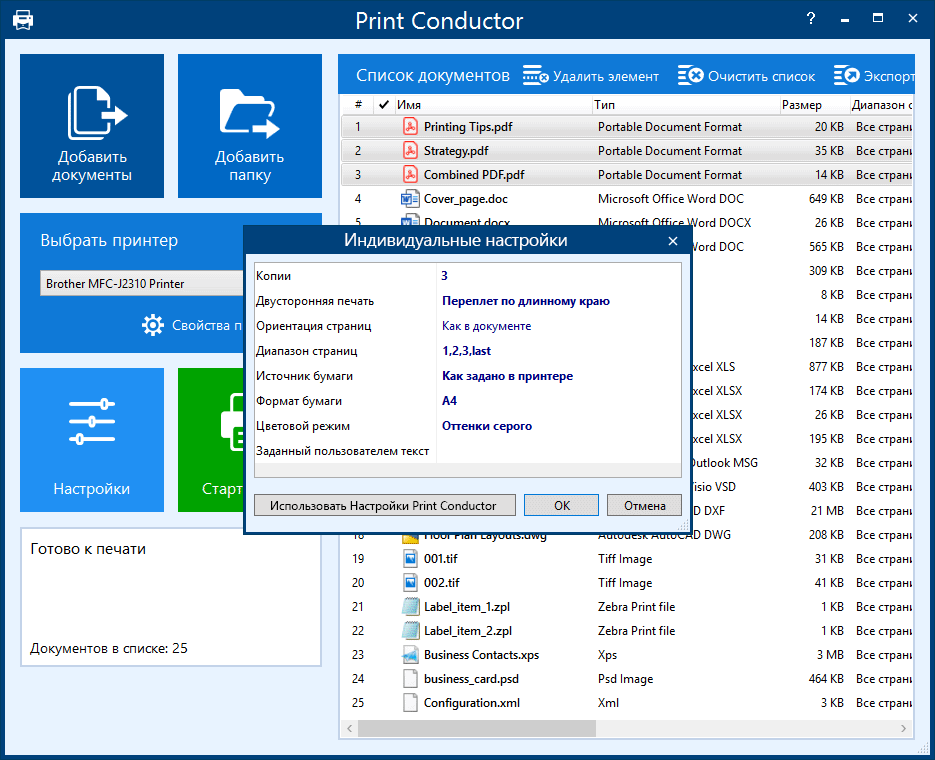This screenshot has height=760, width=935.
Task: Select the Label_item_2.zpl file name
Action: 468,631
